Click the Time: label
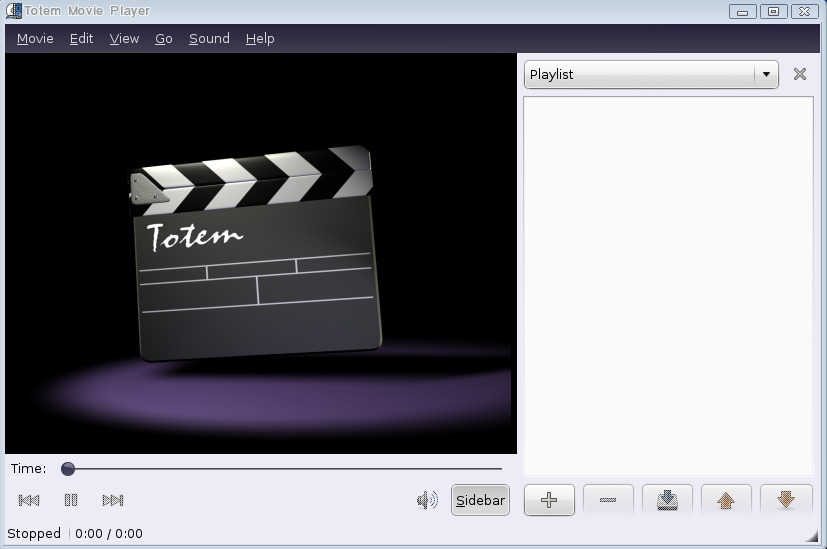The height and width of the screenshot is (549, 827). point(28,468)
